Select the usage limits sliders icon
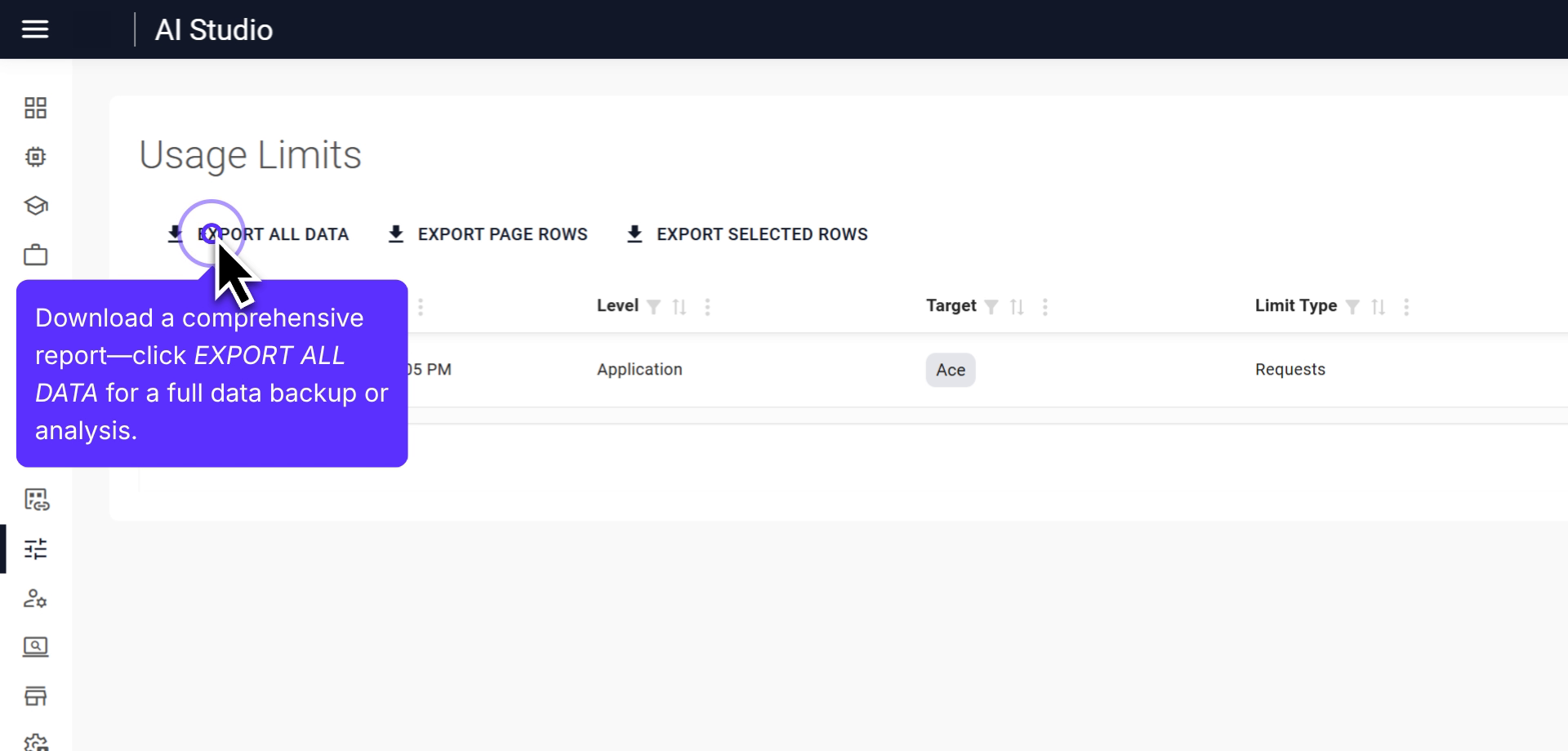Viewport: 1568px width, 751px height. coord(35,549)
